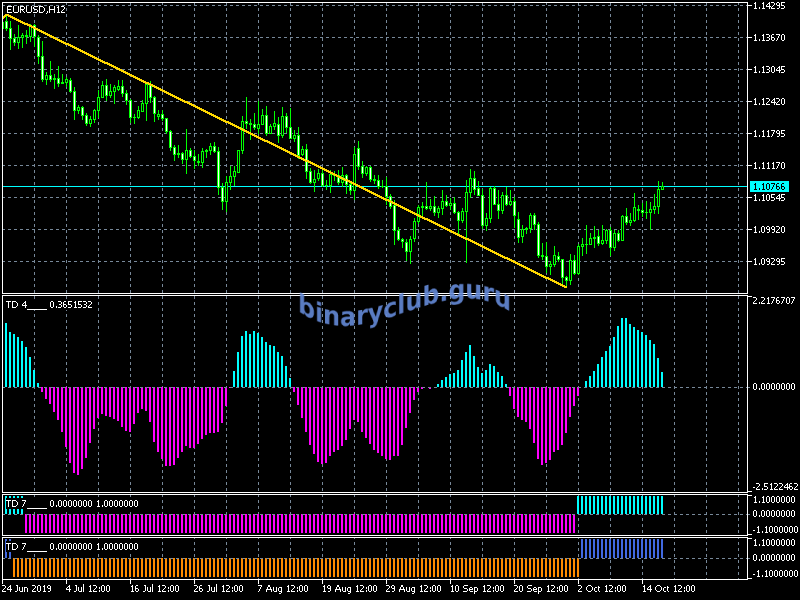The height and width of the screenshot is (600, 800).
Task: Click the 1.14295 price axis value
Action: point(773,6)
